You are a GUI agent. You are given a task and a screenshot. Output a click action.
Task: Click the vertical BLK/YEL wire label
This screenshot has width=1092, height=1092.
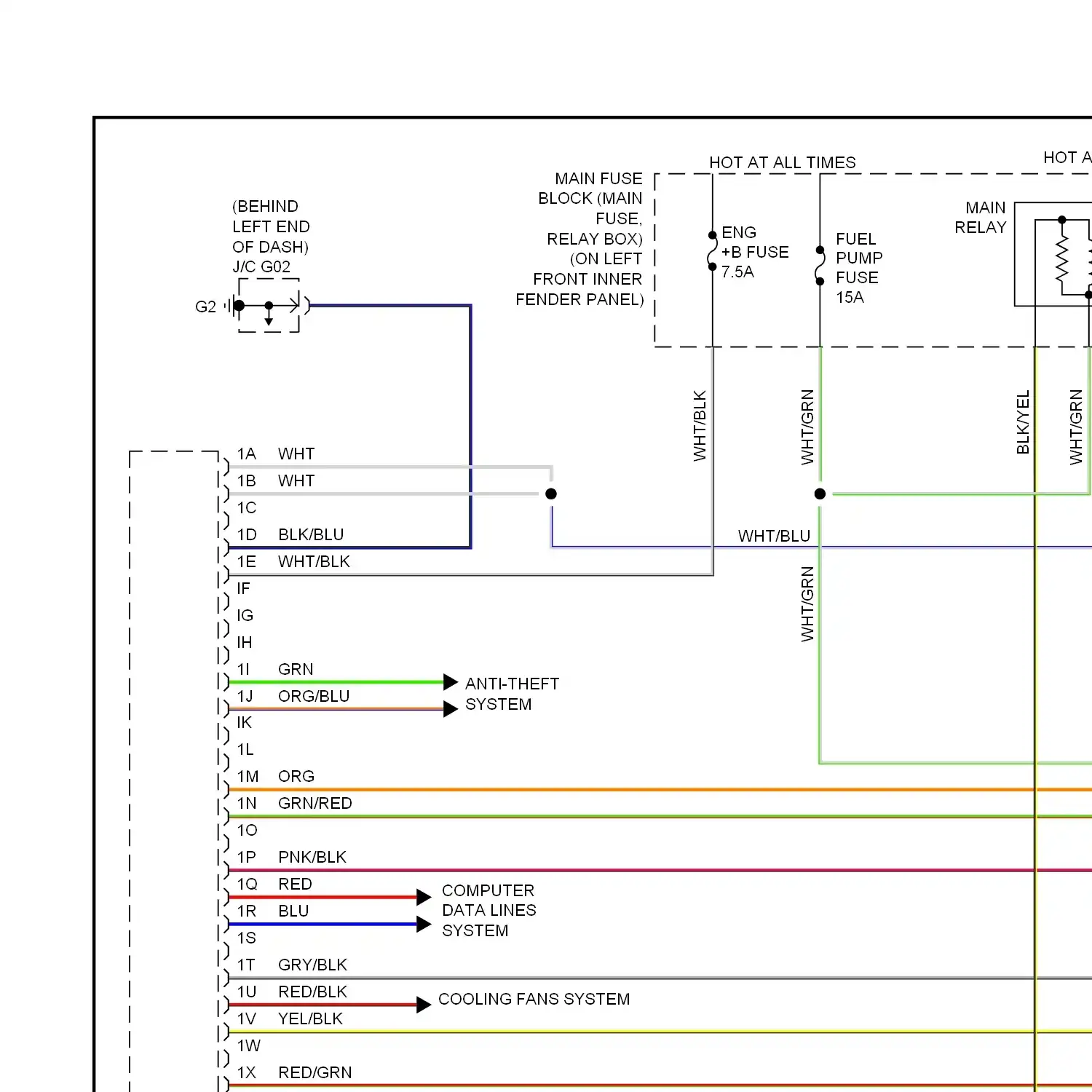tap(1023, 422)
